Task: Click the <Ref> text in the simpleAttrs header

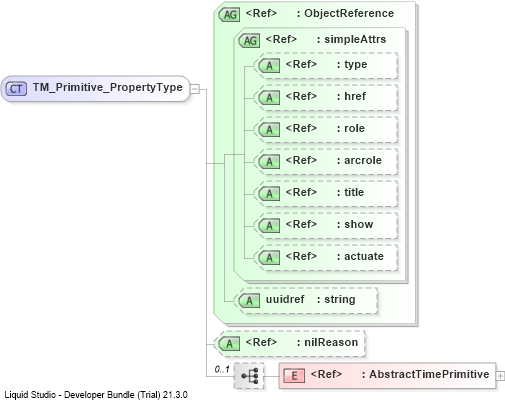Action: click(281, 39)
